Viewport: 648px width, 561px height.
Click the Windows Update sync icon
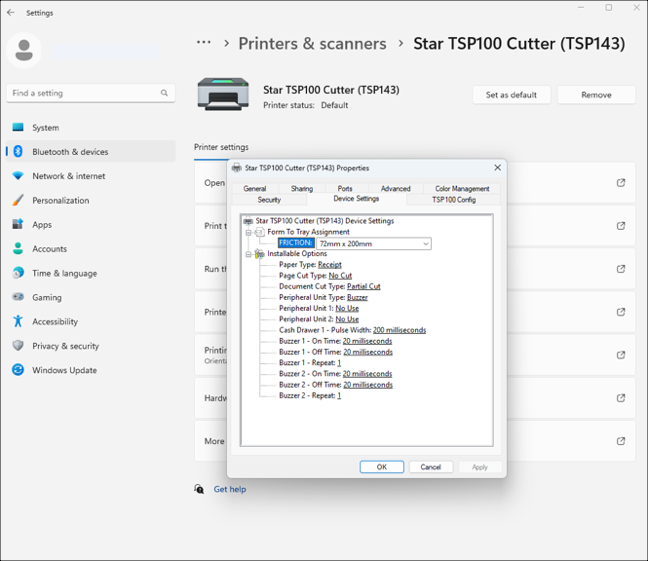[18, 370]
